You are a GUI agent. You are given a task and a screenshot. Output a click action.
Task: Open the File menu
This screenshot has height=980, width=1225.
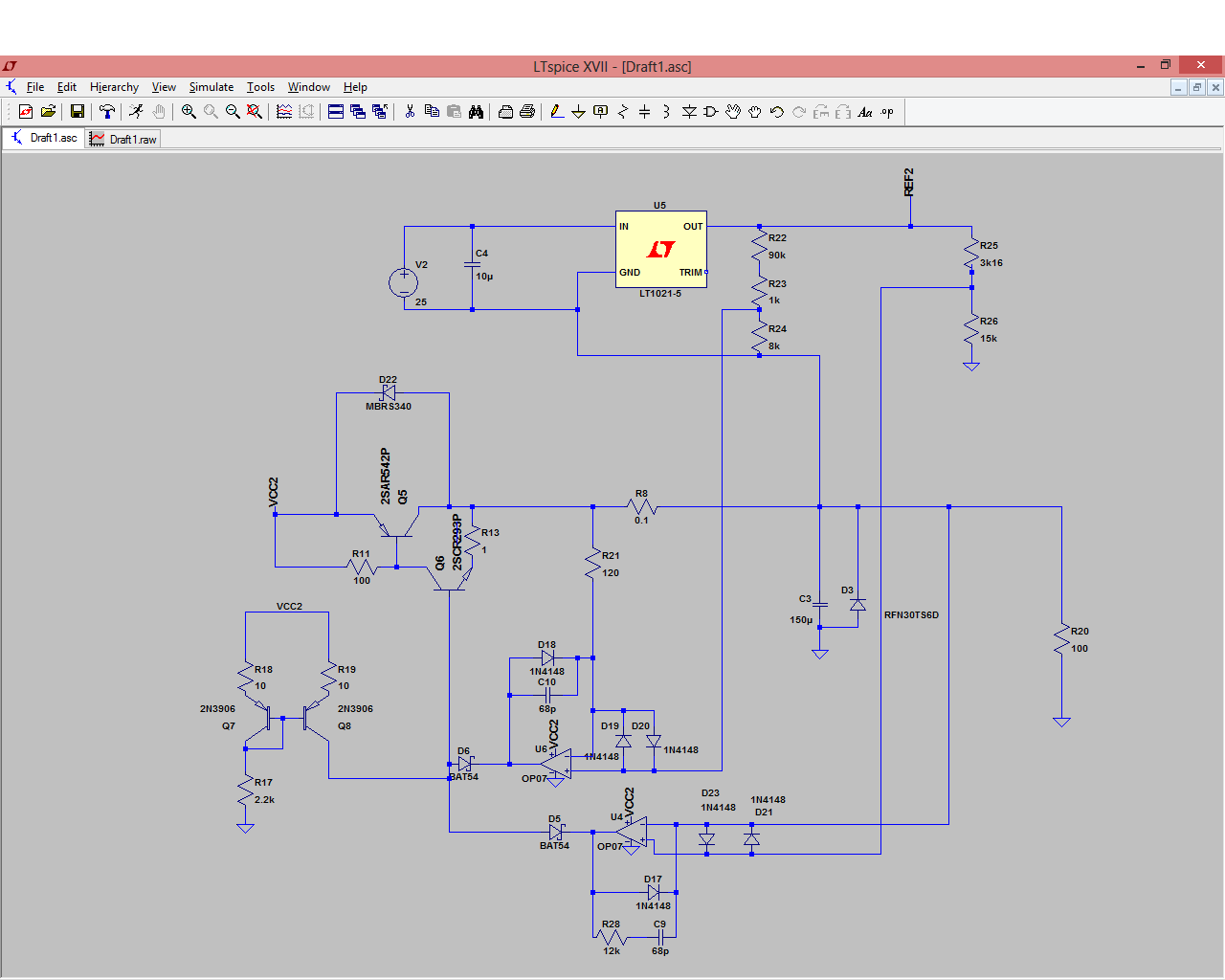pyautogui.click(x=35, y=87)
